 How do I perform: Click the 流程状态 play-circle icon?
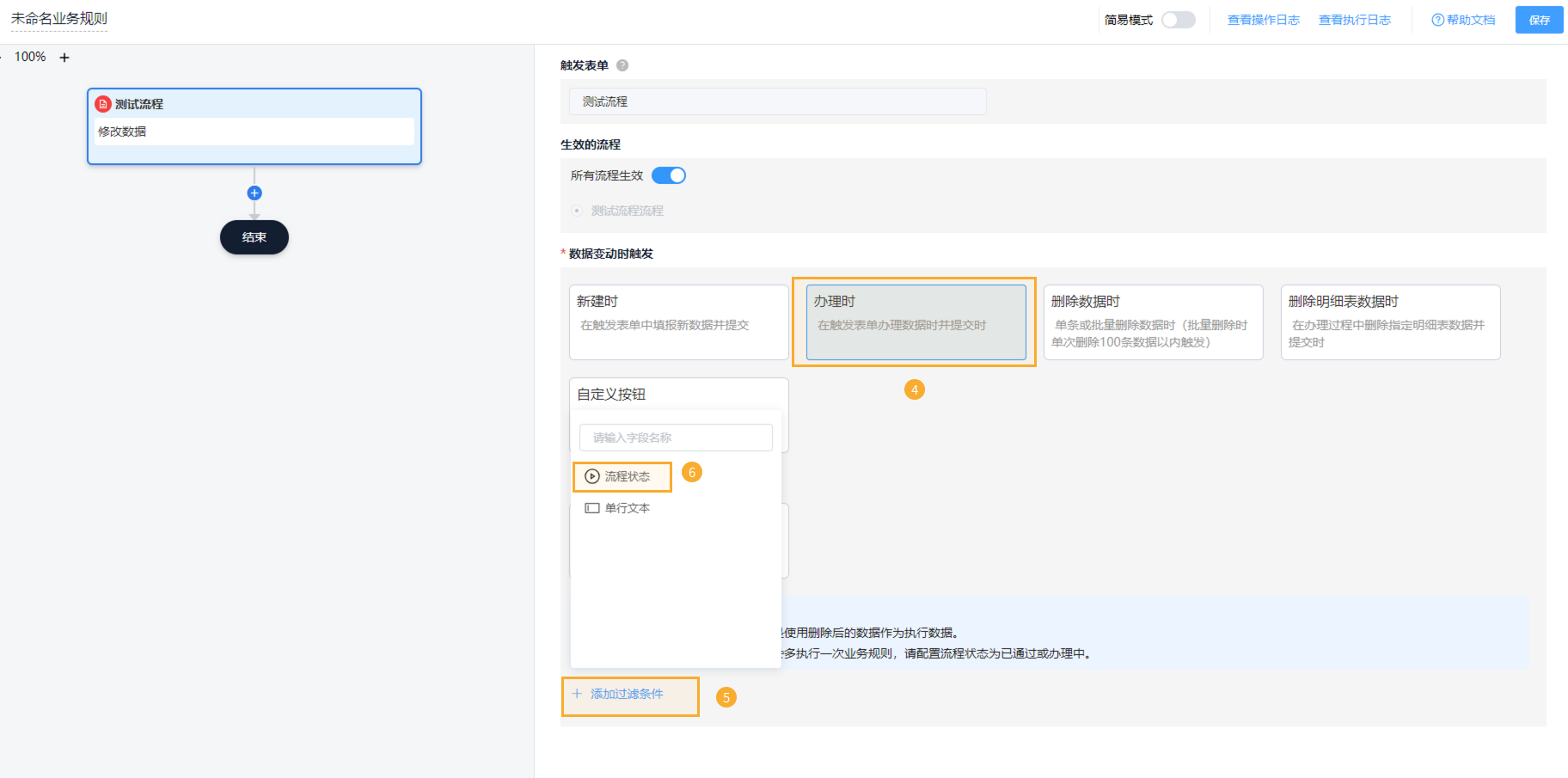(x=592, y=476)
